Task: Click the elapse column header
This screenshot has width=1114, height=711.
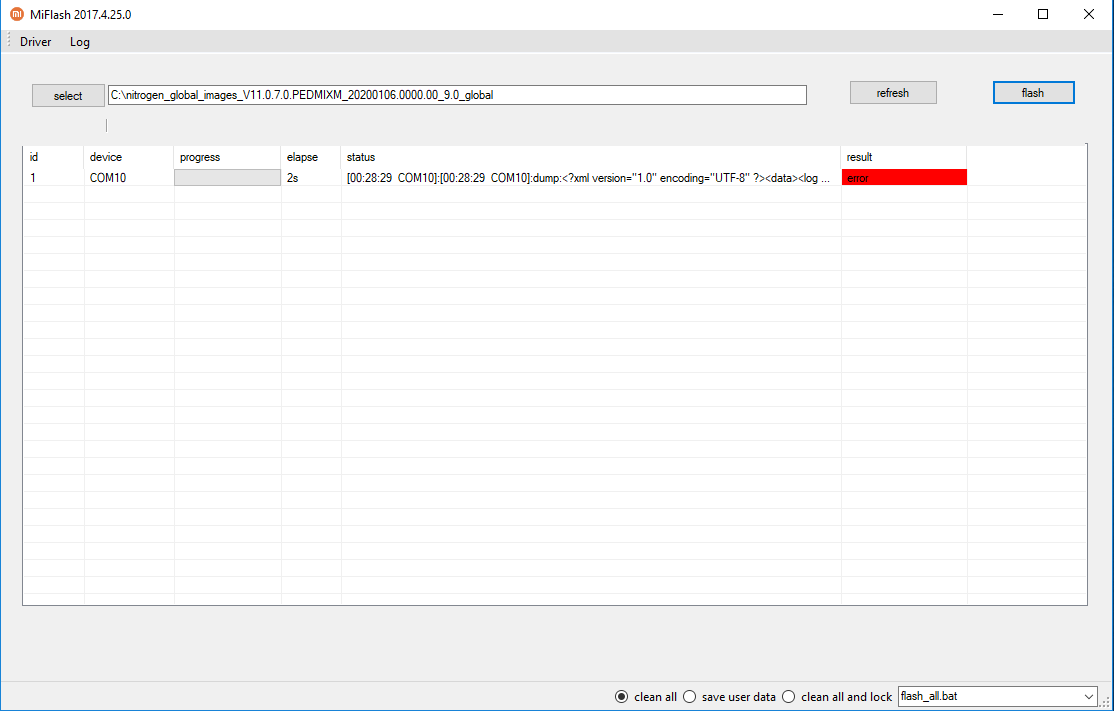Action: (x=311, y=157)
